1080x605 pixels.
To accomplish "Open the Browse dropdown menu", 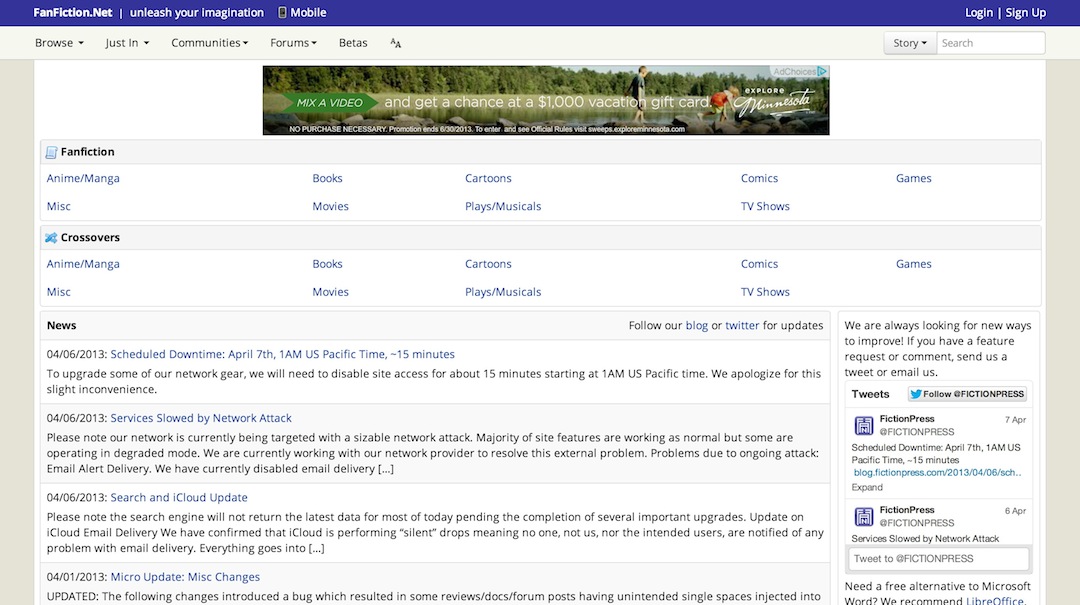I will pos(59,43).
